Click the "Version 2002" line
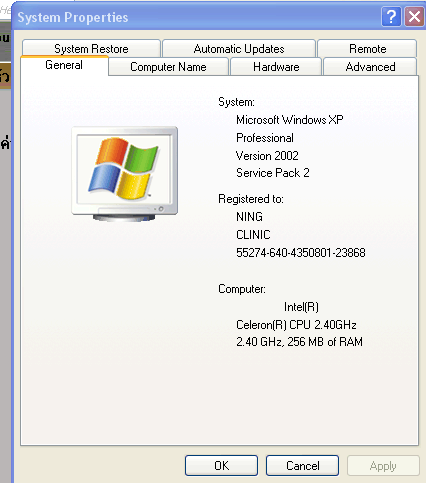Viewport: 426px width, 483px height. point(267,155)
